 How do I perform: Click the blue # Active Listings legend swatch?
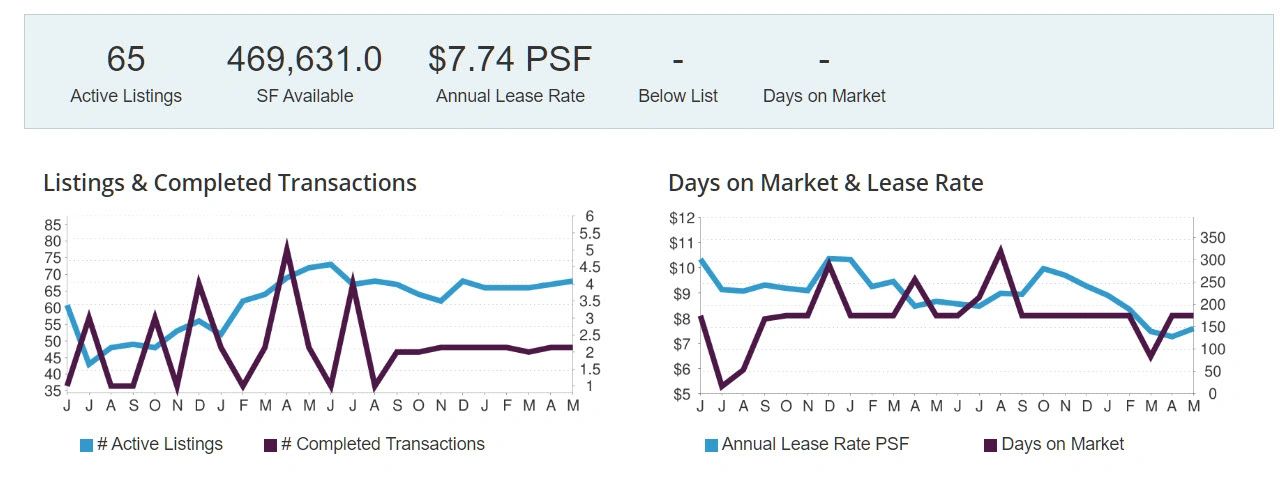click(x=86, y=445)
